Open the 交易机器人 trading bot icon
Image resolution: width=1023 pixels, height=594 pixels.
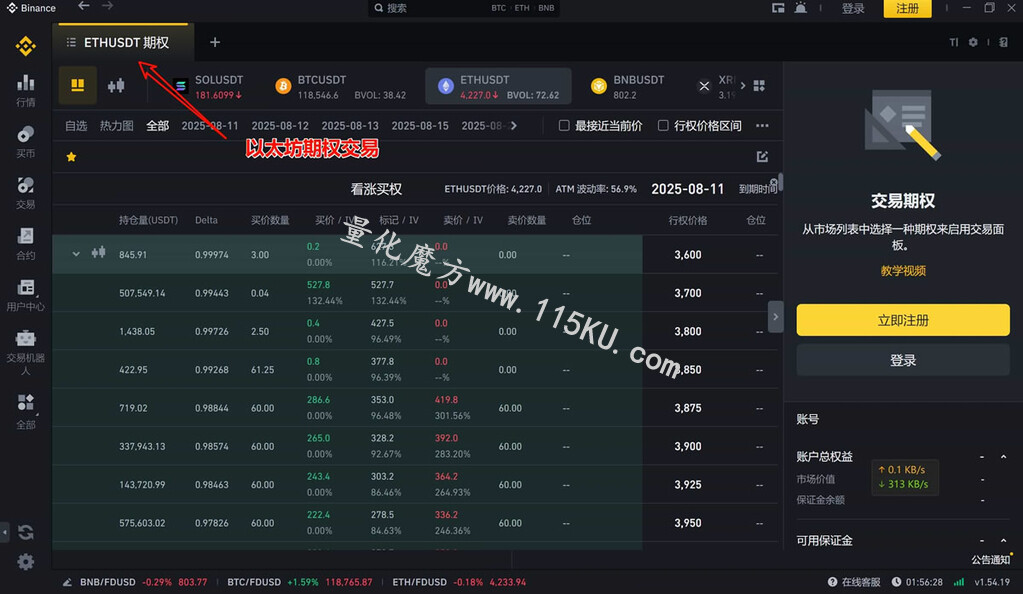pos(25,352)
